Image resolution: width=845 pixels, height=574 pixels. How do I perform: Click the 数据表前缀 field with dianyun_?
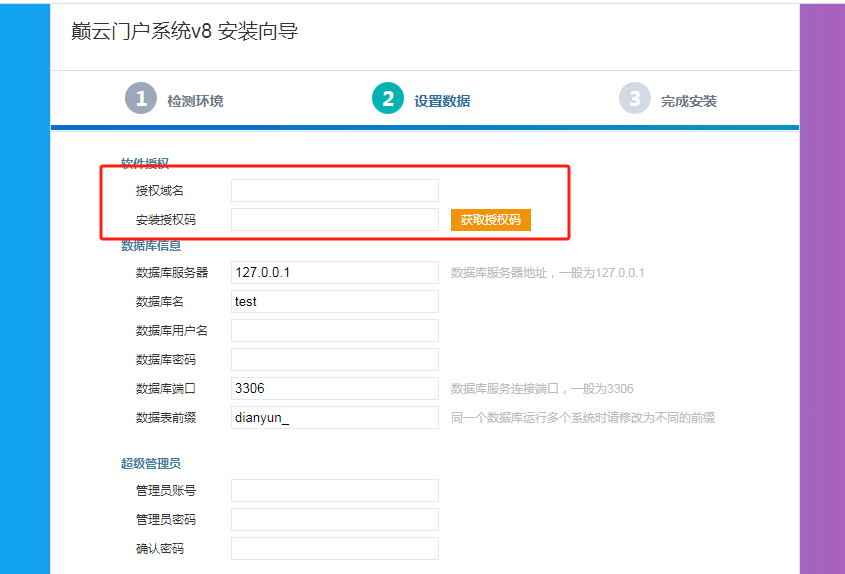(334, 417)
